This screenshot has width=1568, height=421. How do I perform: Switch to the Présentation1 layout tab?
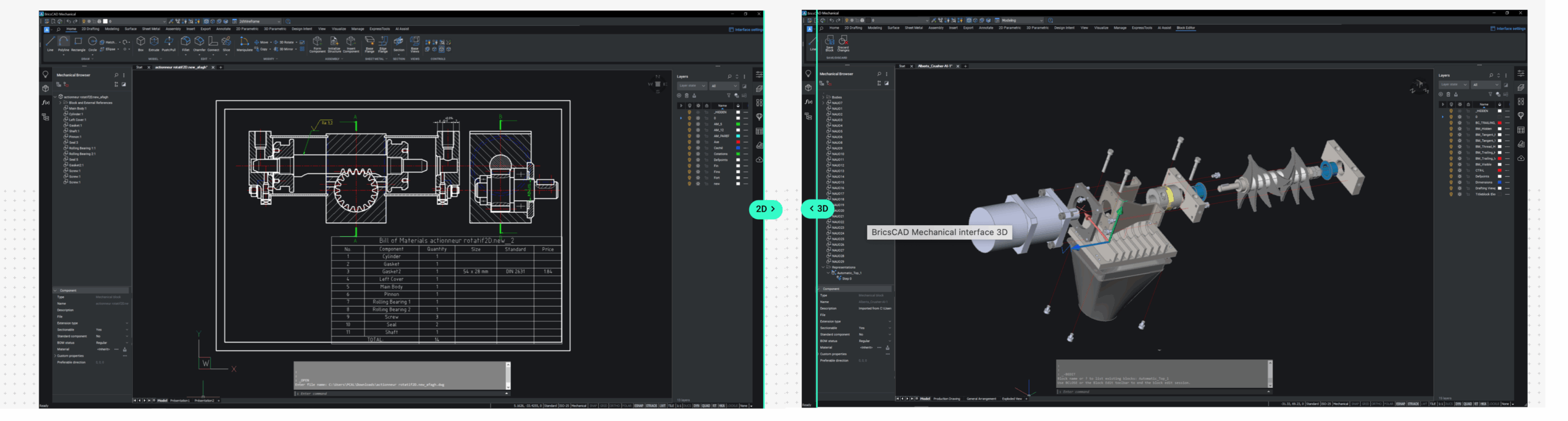(180, 401)
